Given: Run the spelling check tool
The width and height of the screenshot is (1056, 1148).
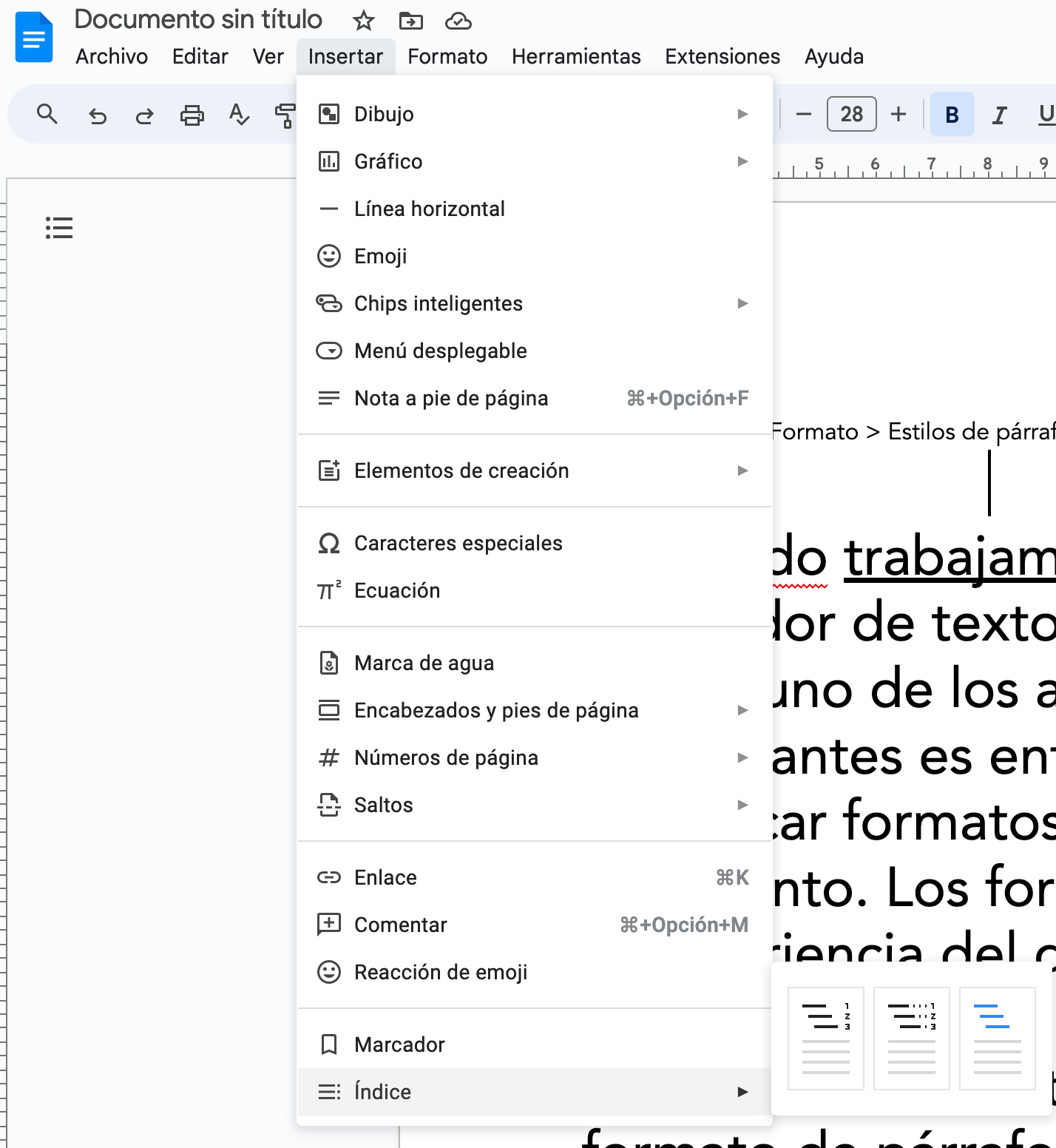Looking at the screenshot, I should coord(239,115).
